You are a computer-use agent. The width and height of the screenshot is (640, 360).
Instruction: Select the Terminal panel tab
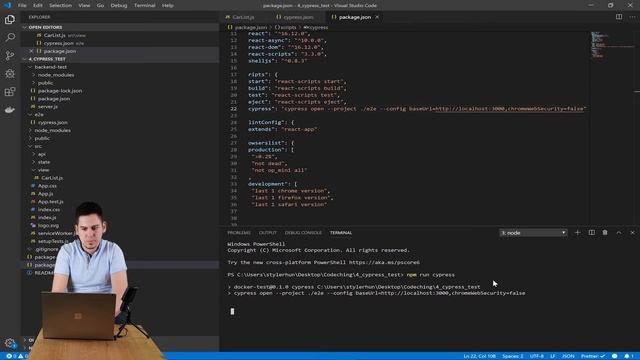(x=341, y=233)
